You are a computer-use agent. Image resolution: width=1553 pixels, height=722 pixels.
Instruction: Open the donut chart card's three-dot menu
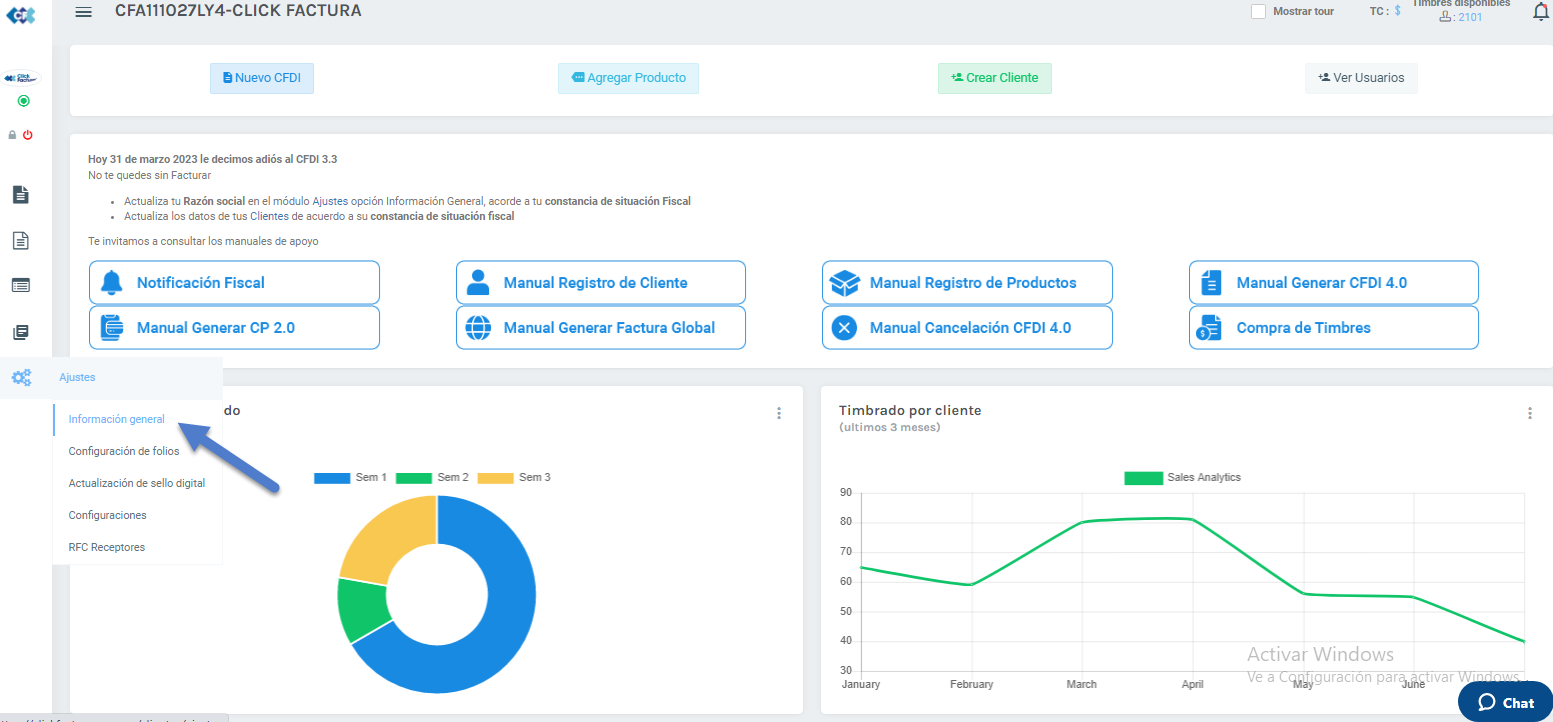pos(779,413)
